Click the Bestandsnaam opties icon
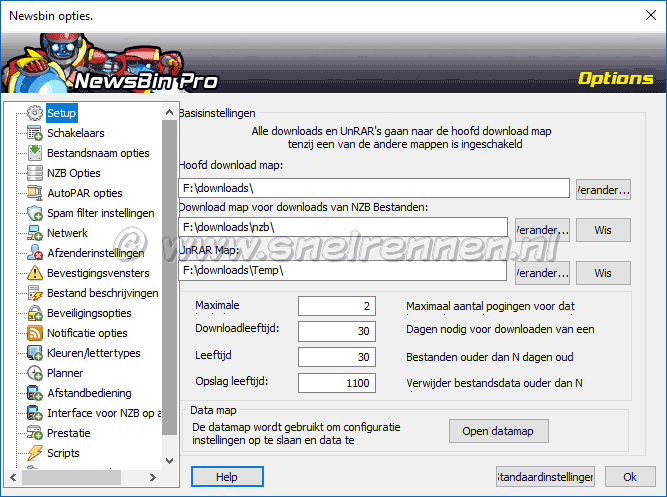667x497 pixels. tap(34, 153)
